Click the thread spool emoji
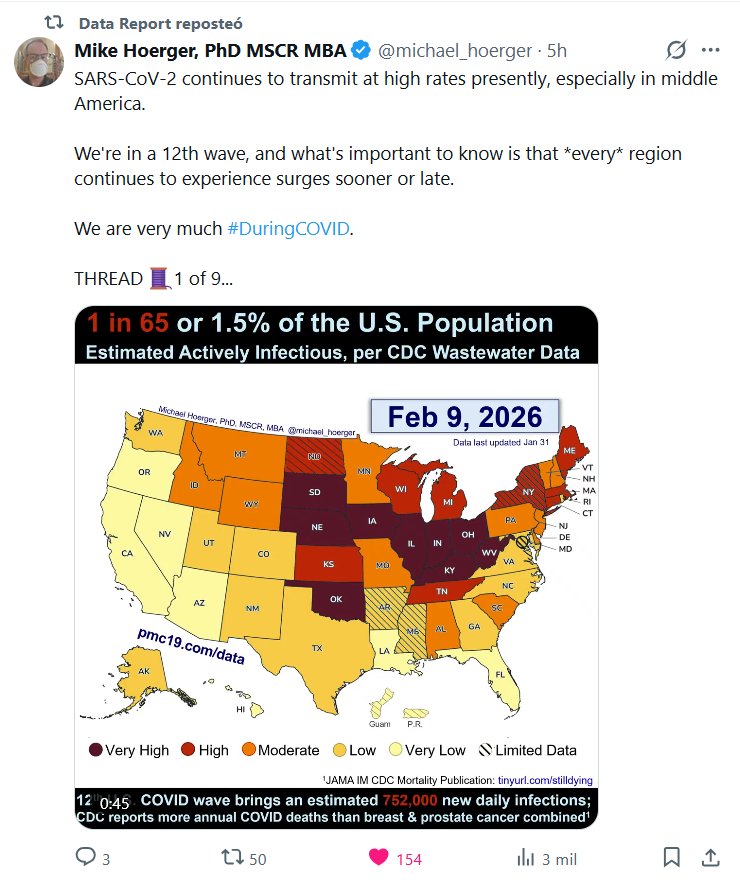The image size is (740, 880). [x=160, y=278]
